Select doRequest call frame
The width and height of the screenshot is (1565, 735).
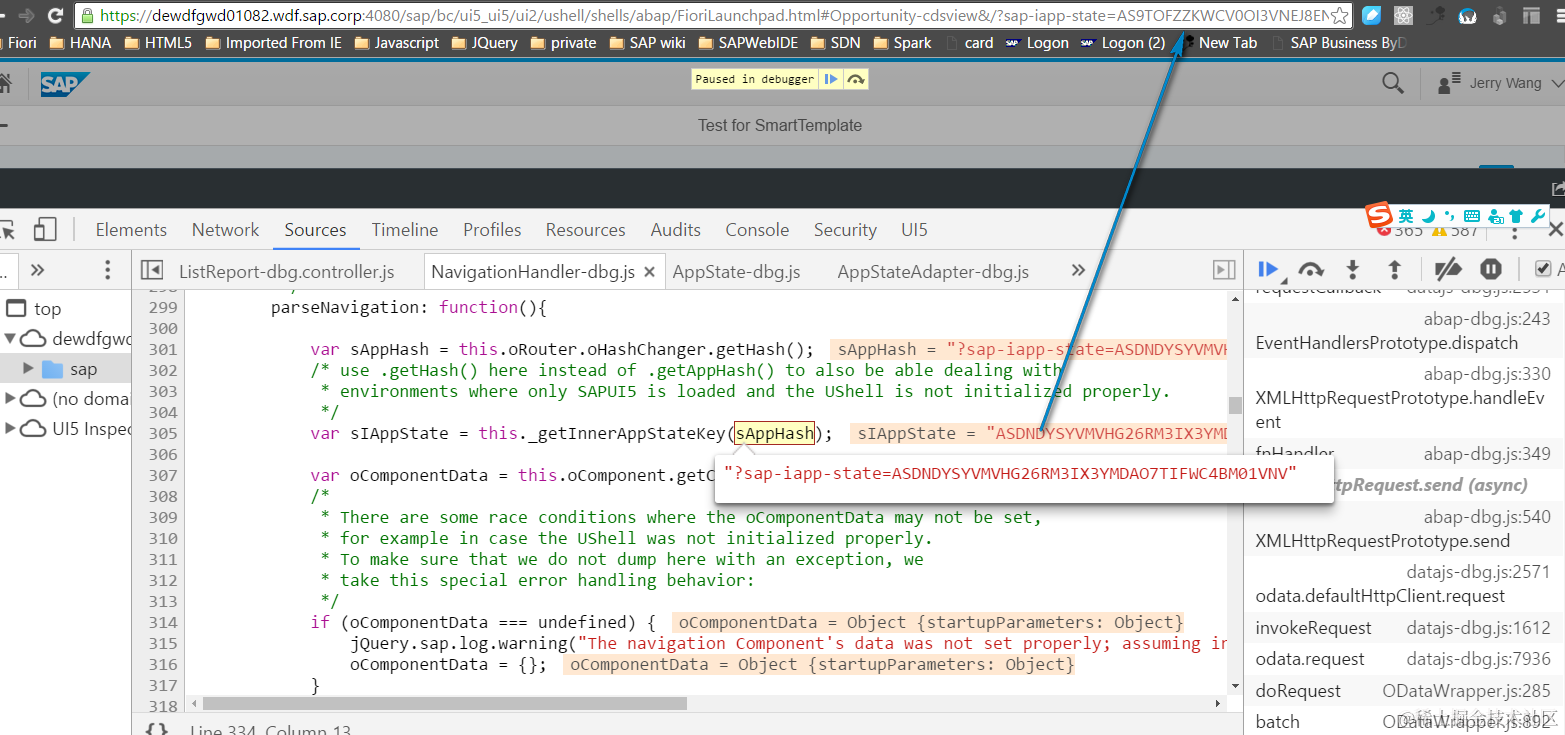1403,690
